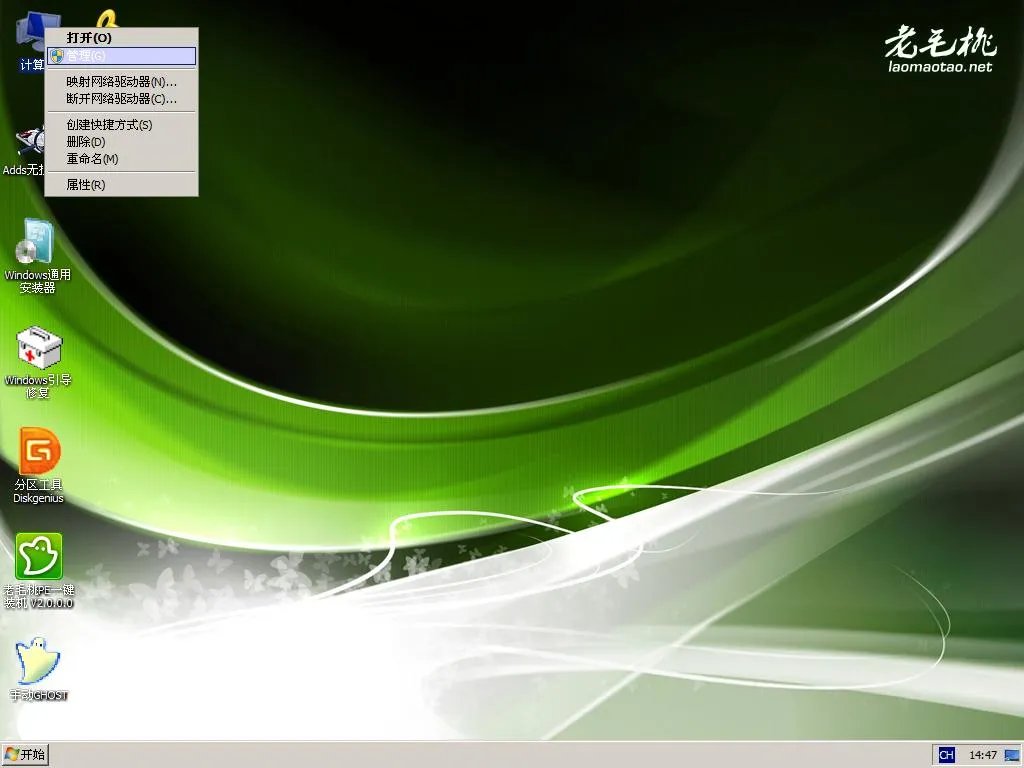Click the 14:47 clock in the tray

[x=984, y=754]
